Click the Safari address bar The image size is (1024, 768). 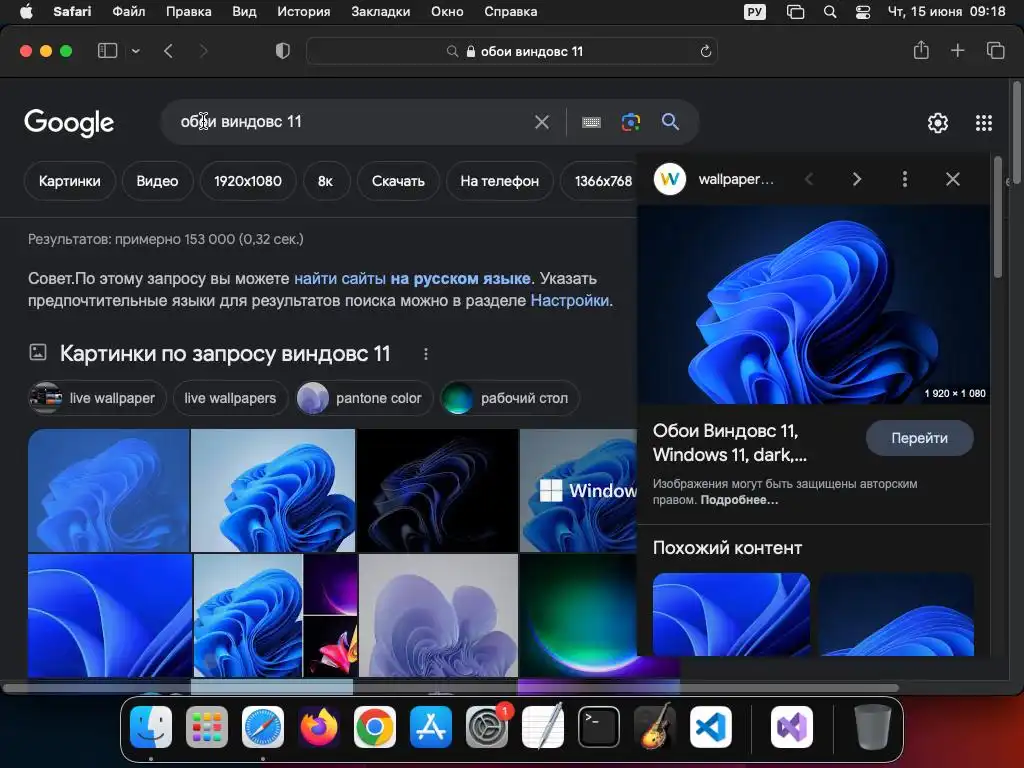coord(512,51)
